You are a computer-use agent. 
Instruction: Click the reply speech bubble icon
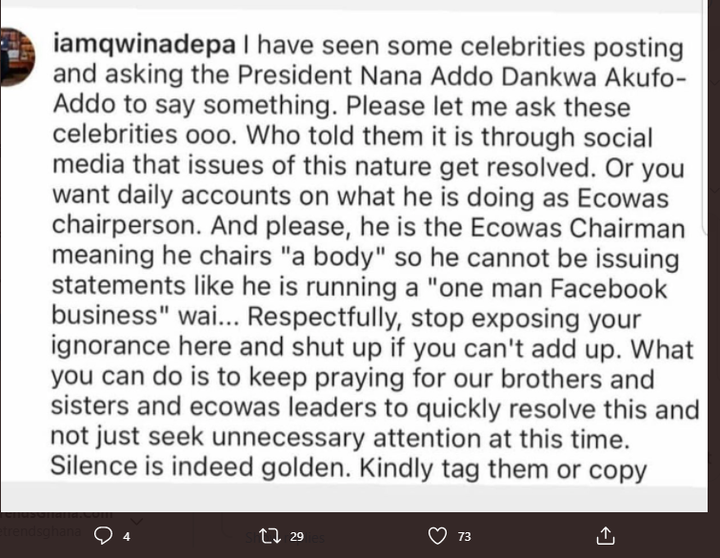click(x=103, y=535)
